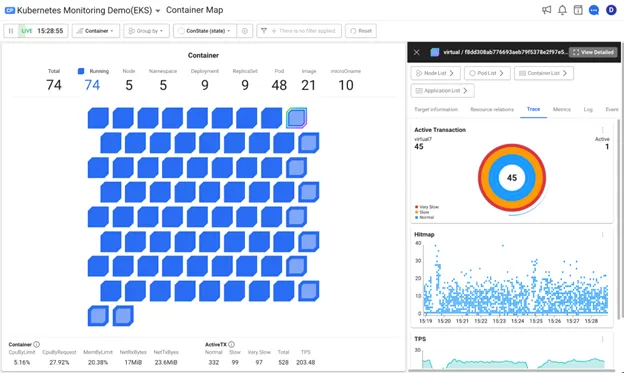Open the user avatar D menu
The height and width of the screenshot is (373, 624).
point(611,10)
